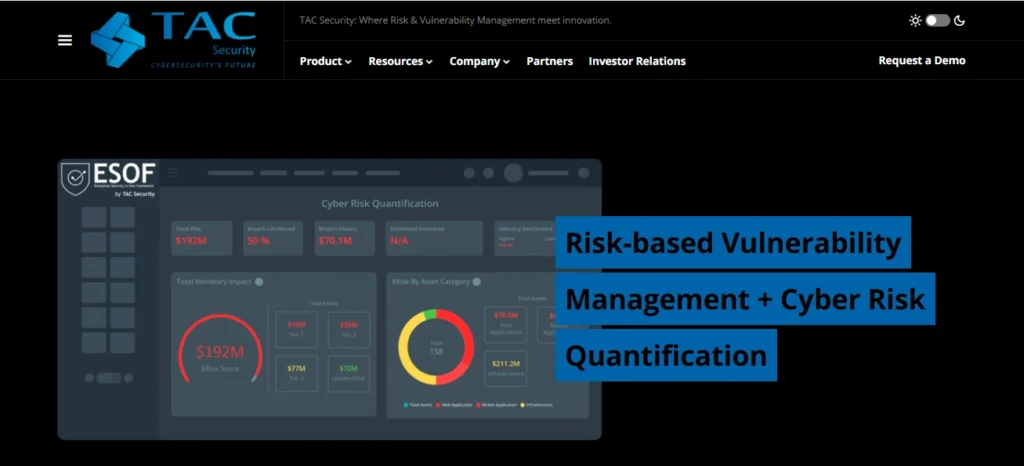Click the Breach Likelihood "50 %" value
1024x466 pixels.
pyautogui.click(x=258, y=241)
